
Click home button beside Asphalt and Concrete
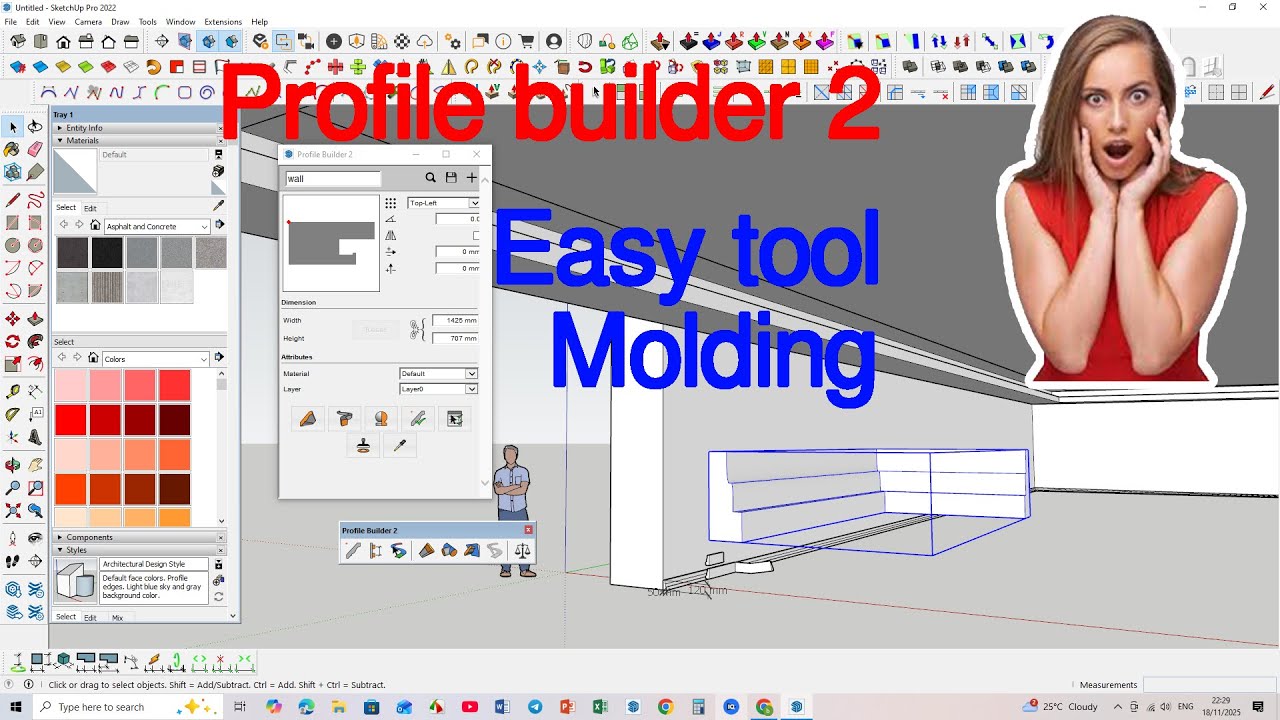pyautogui.click(x=95, y=226)
